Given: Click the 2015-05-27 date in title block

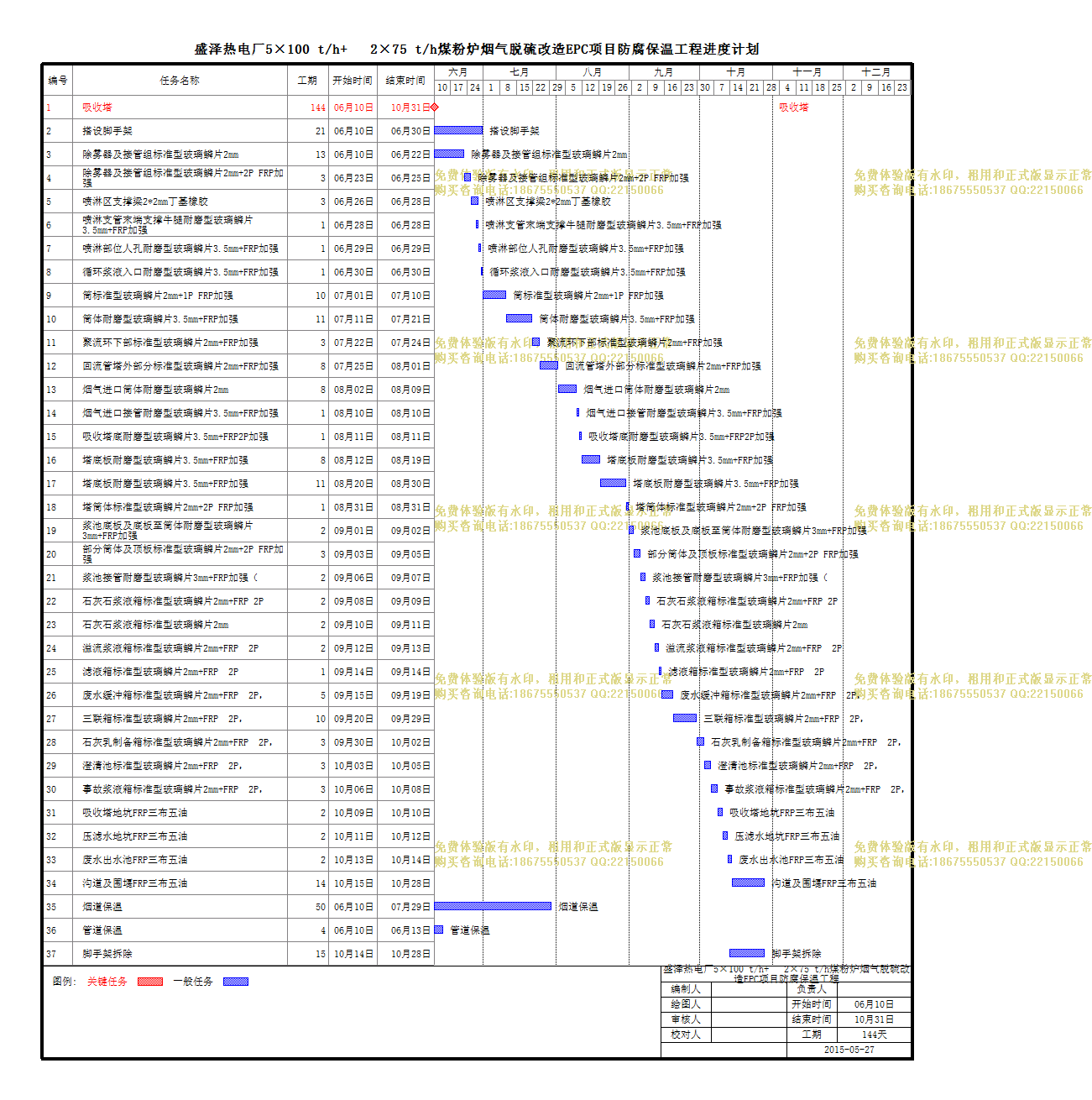Looking at the screenshot, I should point(849,1050).
